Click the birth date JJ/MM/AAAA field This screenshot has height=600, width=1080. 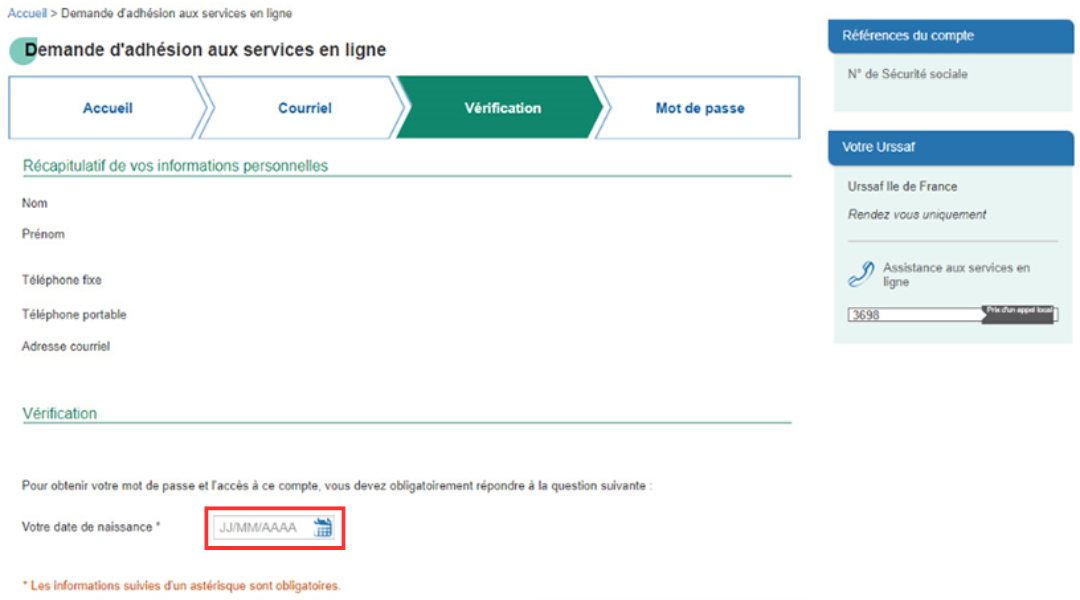pyautogui.click(x=273, y=528)
